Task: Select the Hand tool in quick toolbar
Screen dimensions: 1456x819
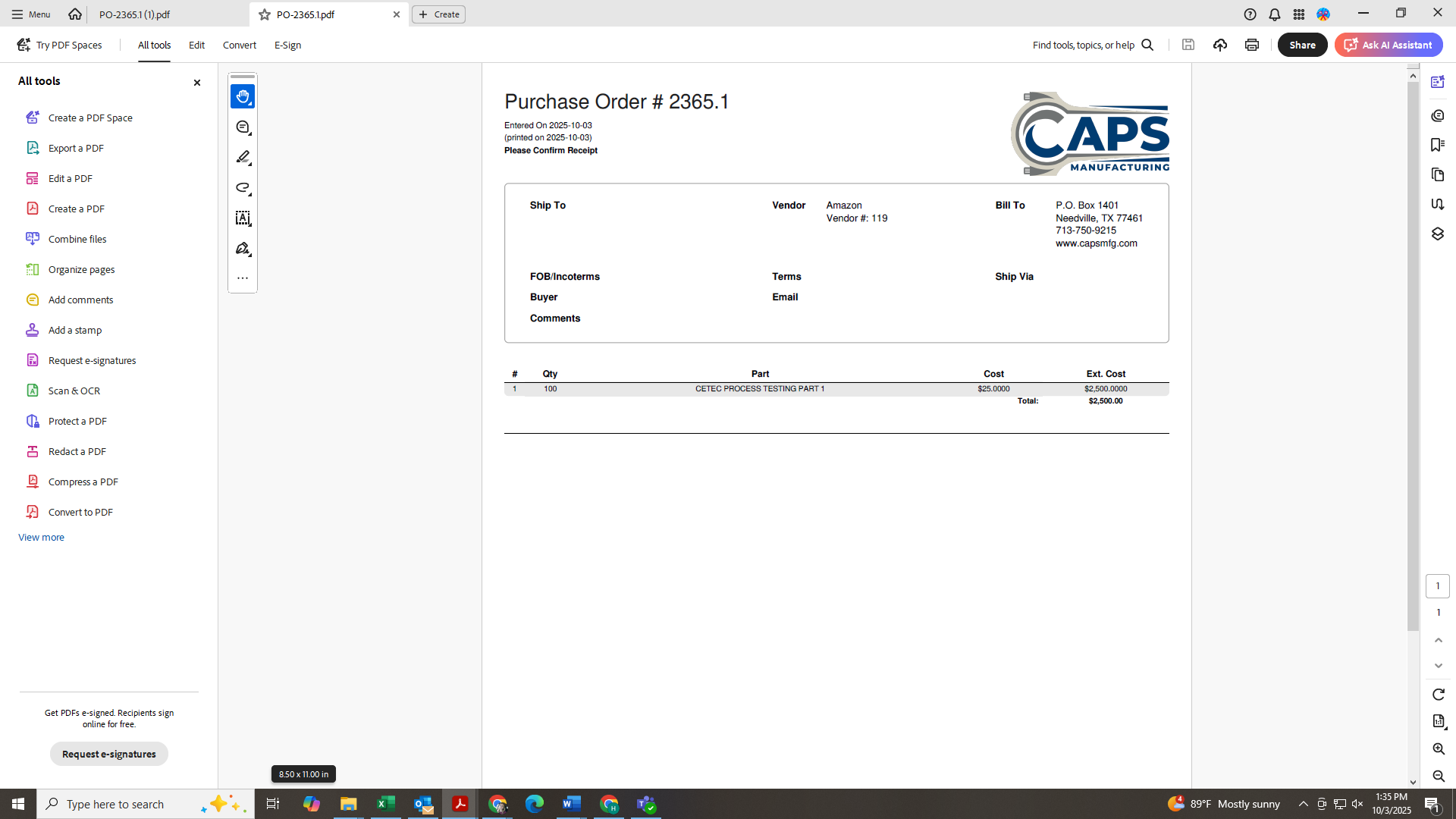Action: click(x=243, y=96)
